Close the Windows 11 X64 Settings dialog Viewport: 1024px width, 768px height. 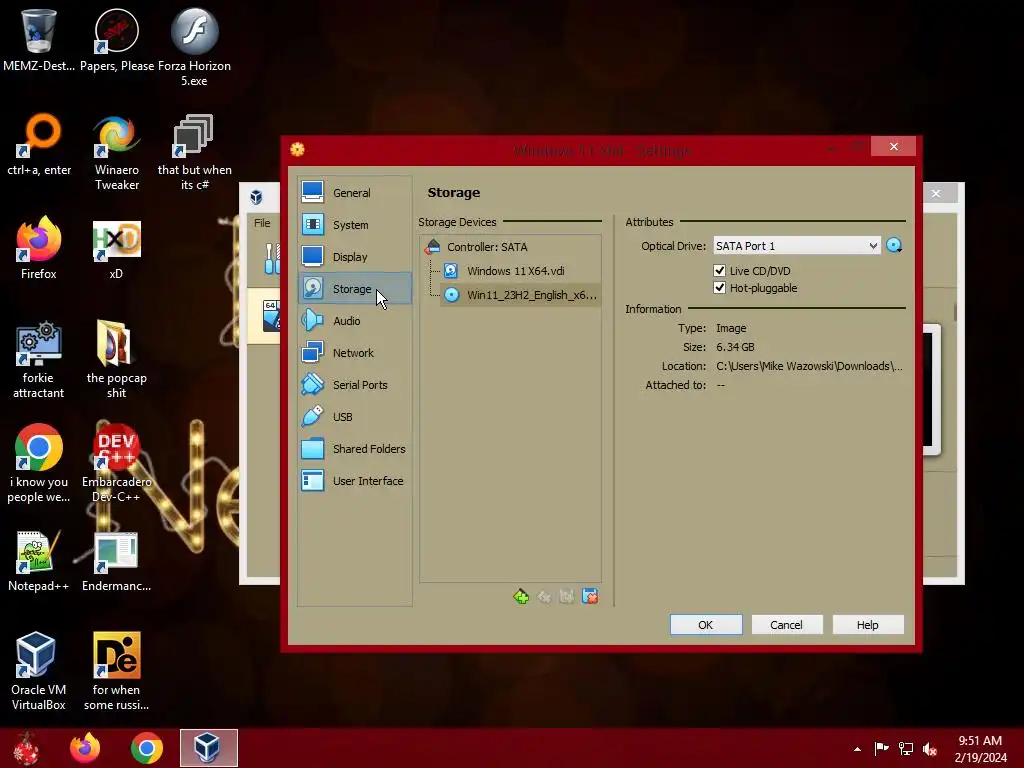(893, 146)
